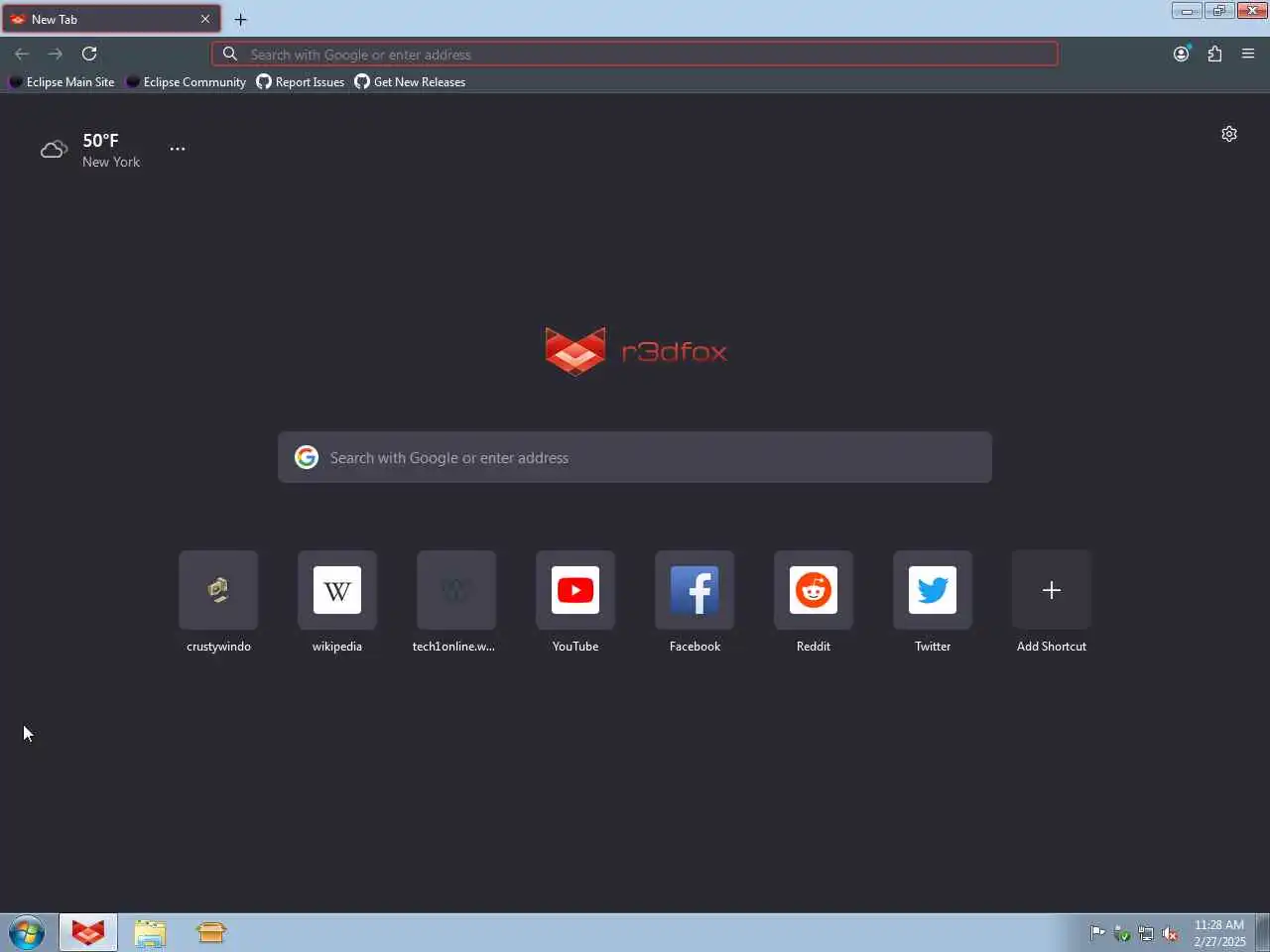Click Action Center flag tray icon
This screenshot has height=952, width=1270.
[x=1097, y=933]
